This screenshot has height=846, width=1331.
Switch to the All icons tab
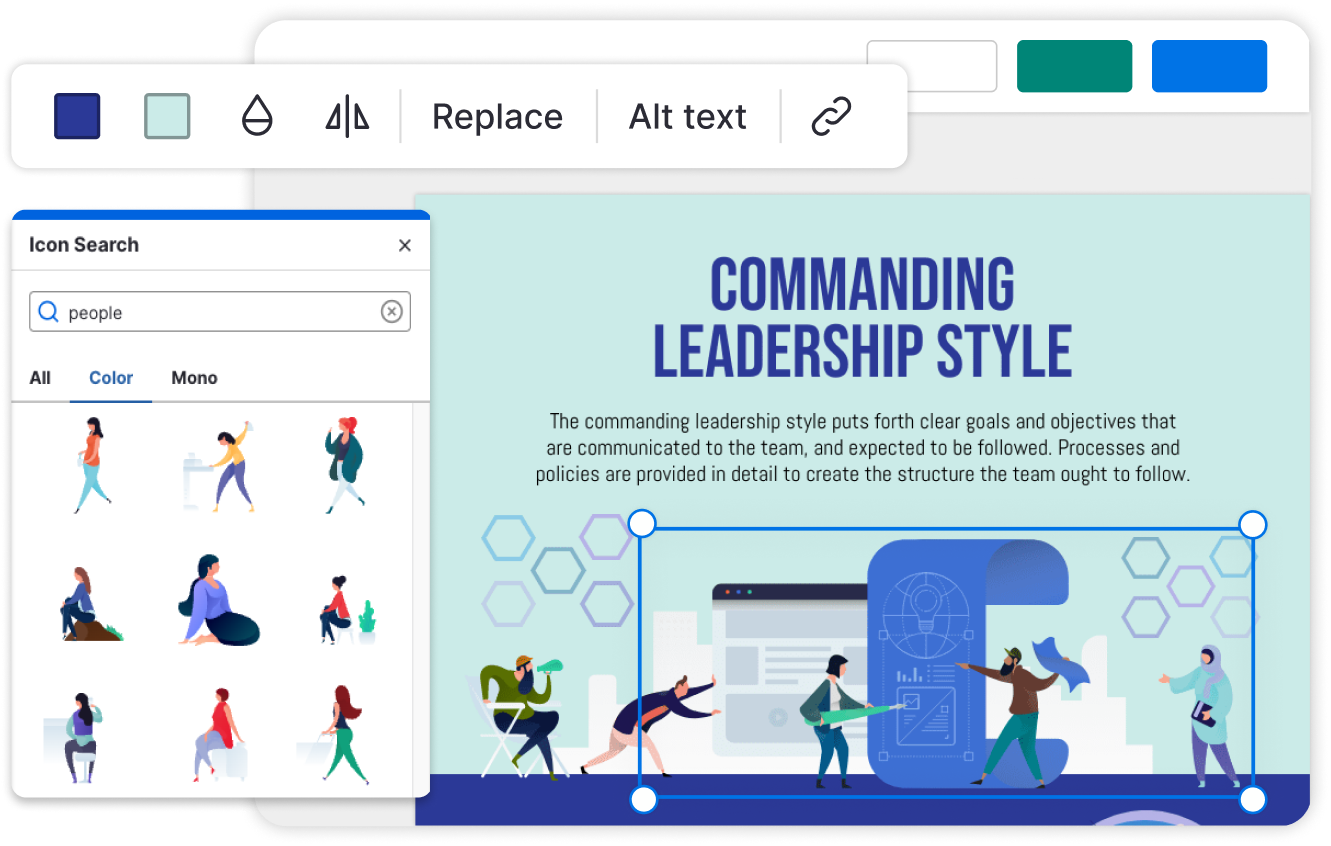pyautogui.click(x=40, y=378)
